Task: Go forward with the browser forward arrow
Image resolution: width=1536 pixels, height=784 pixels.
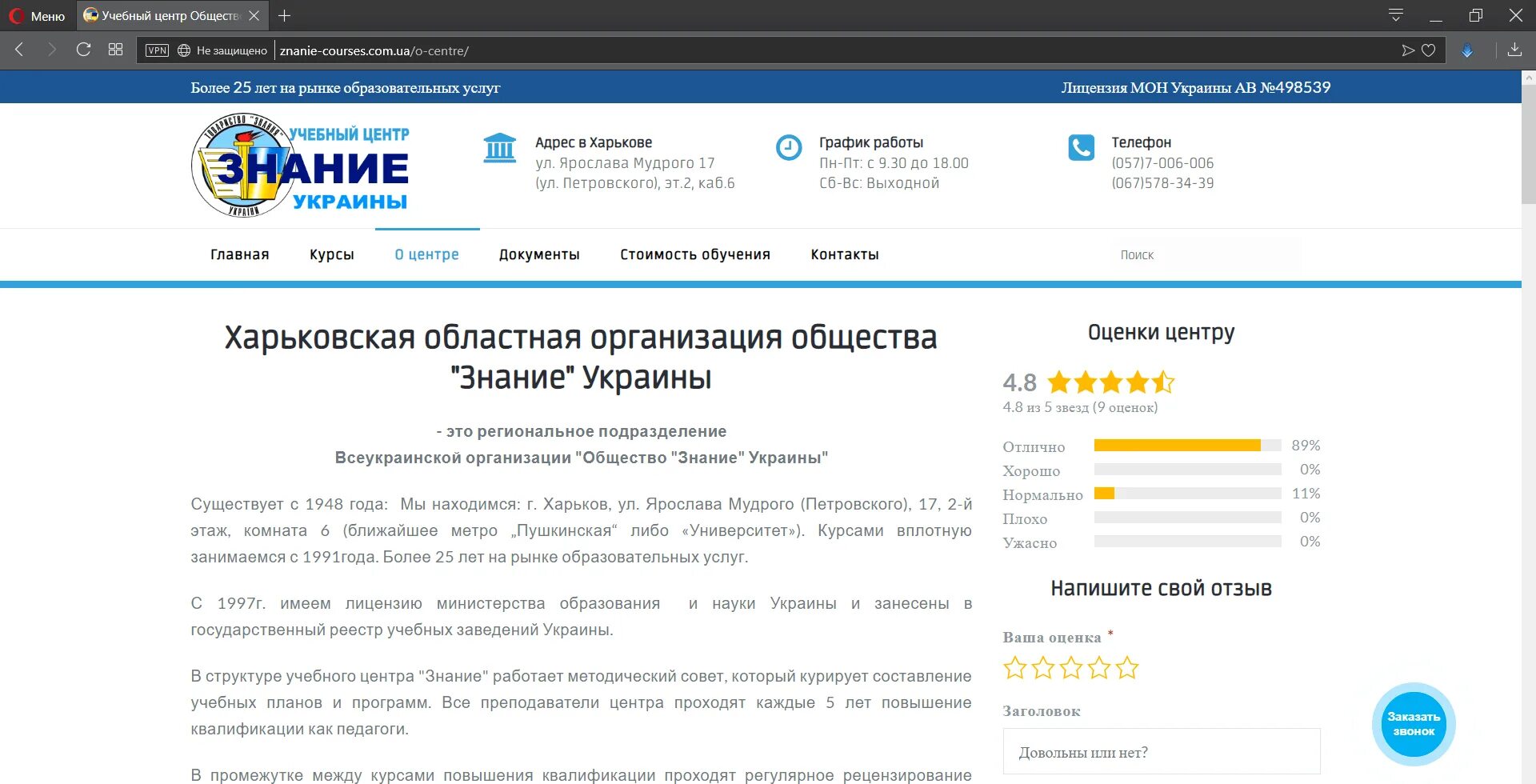Action: [51, 50]
